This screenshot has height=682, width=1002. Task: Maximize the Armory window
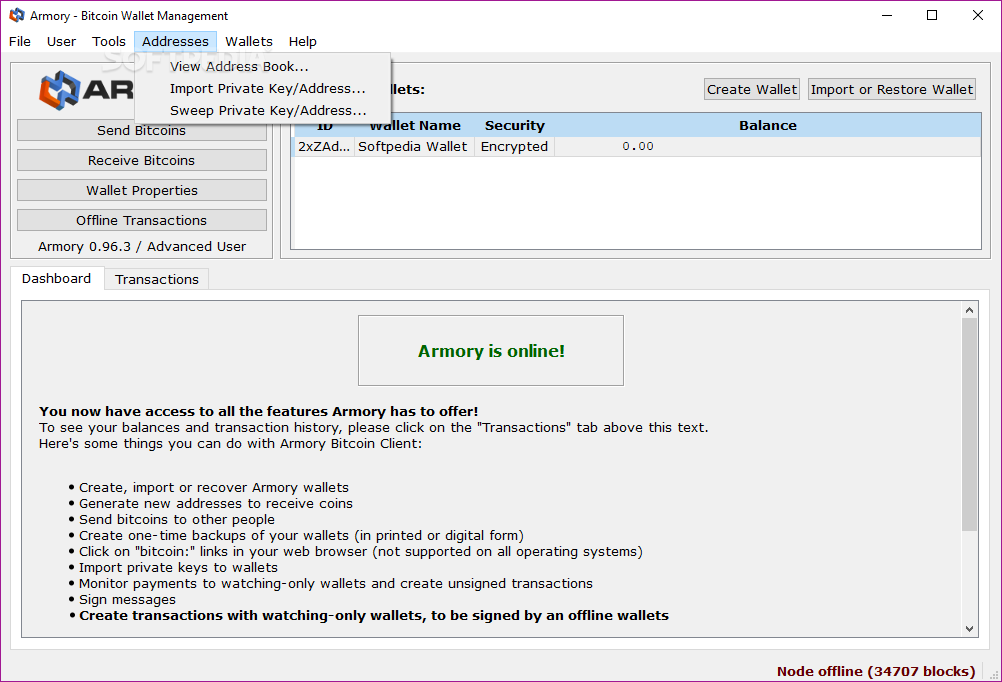932,15
